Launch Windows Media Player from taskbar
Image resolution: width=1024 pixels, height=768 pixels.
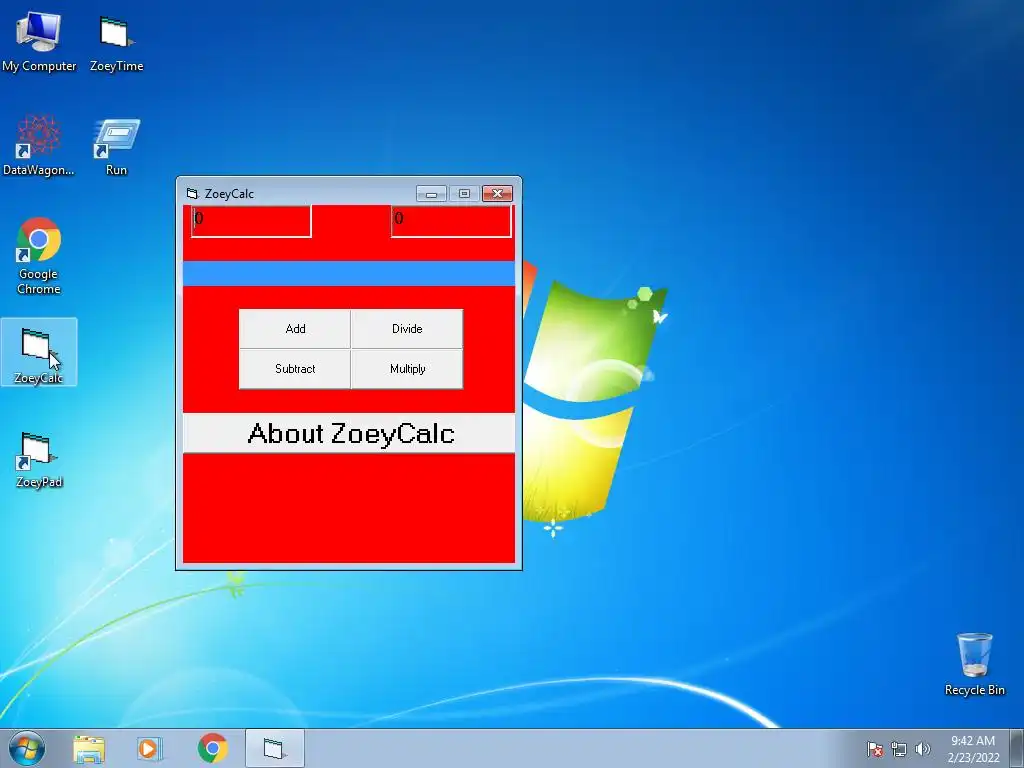pos(150,748)
